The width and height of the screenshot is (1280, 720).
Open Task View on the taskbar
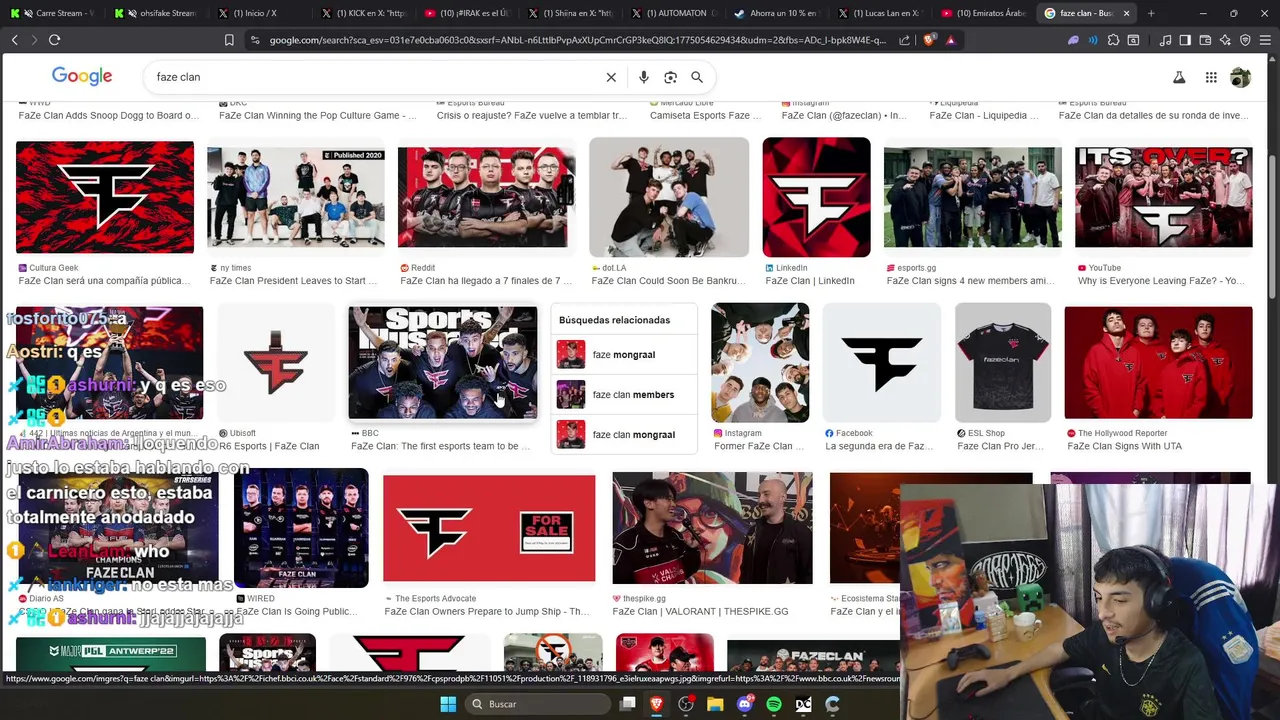coord(627,704)
